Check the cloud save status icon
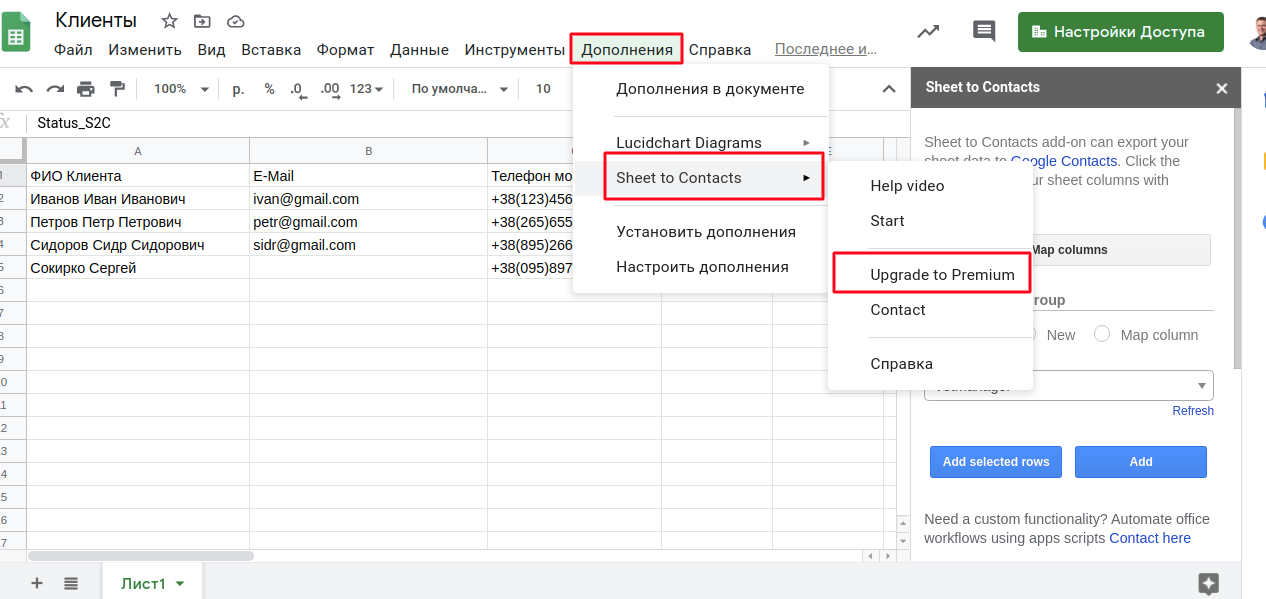 (x=235, y=21)
